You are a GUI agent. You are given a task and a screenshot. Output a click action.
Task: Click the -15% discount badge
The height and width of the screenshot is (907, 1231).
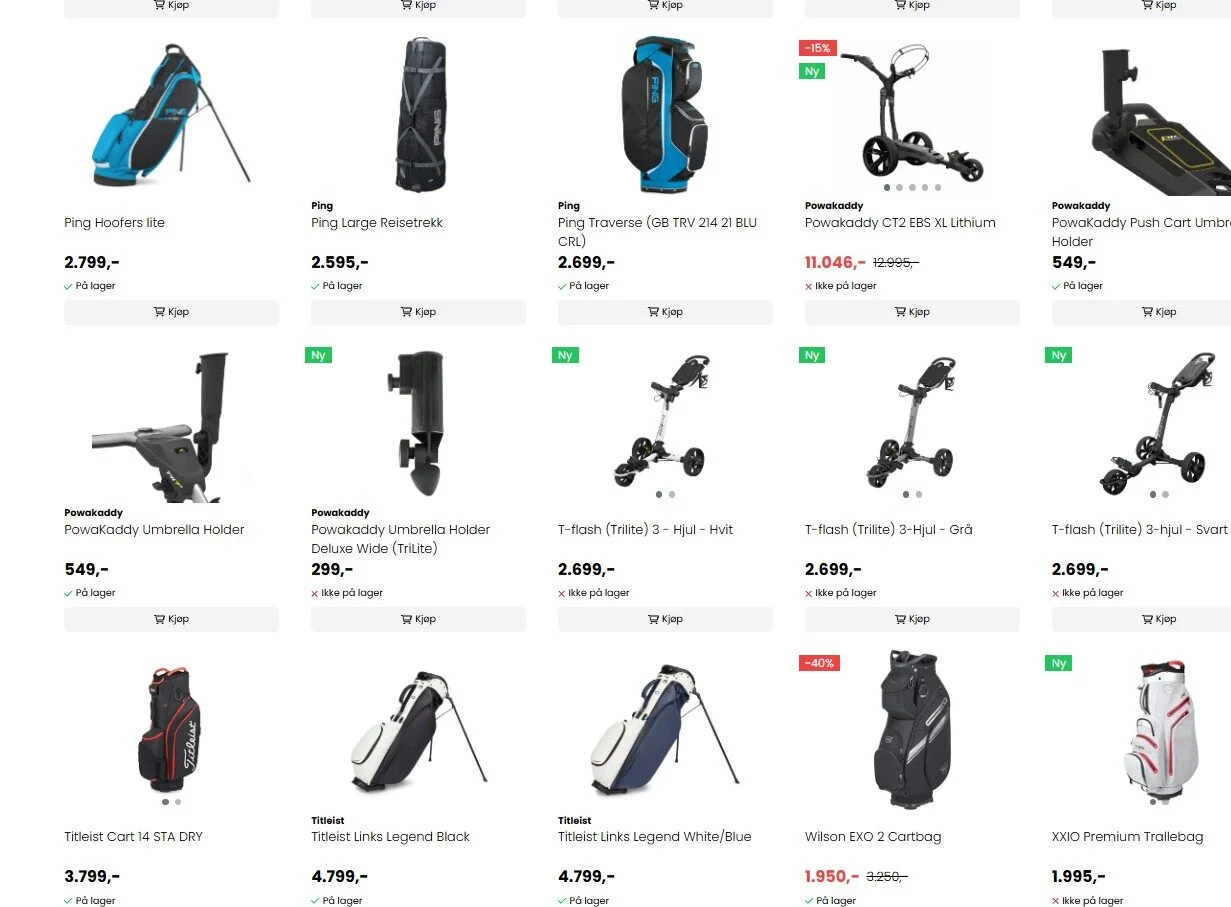pyautogui.click(x=818, y=48)
